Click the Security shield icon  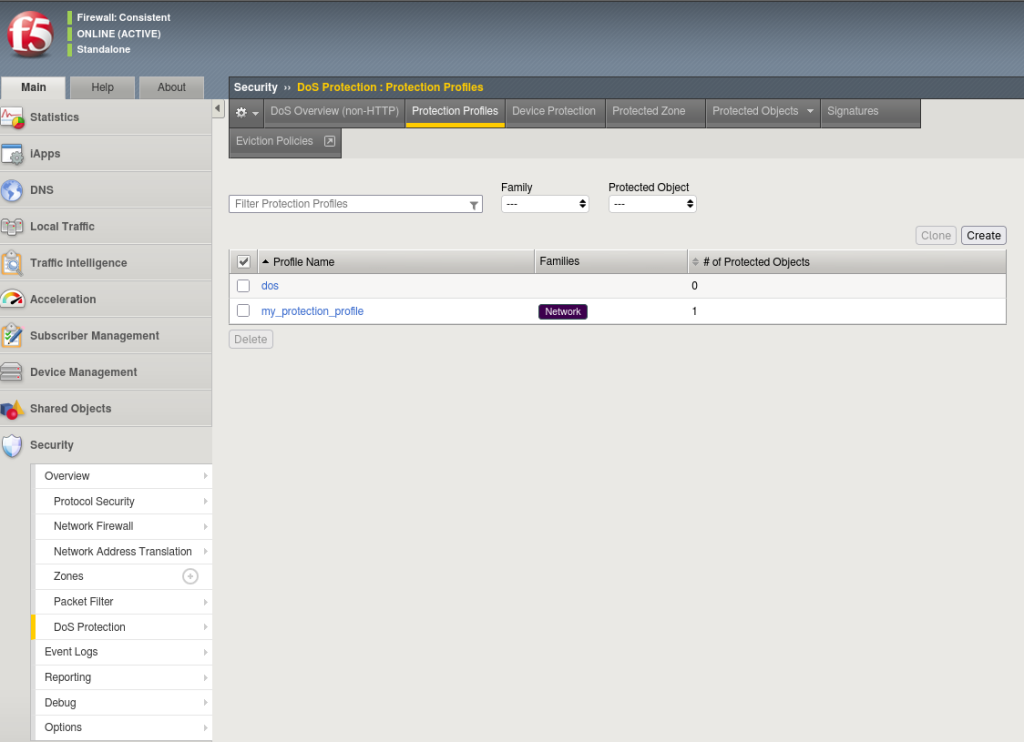click(x=13, y=445)
